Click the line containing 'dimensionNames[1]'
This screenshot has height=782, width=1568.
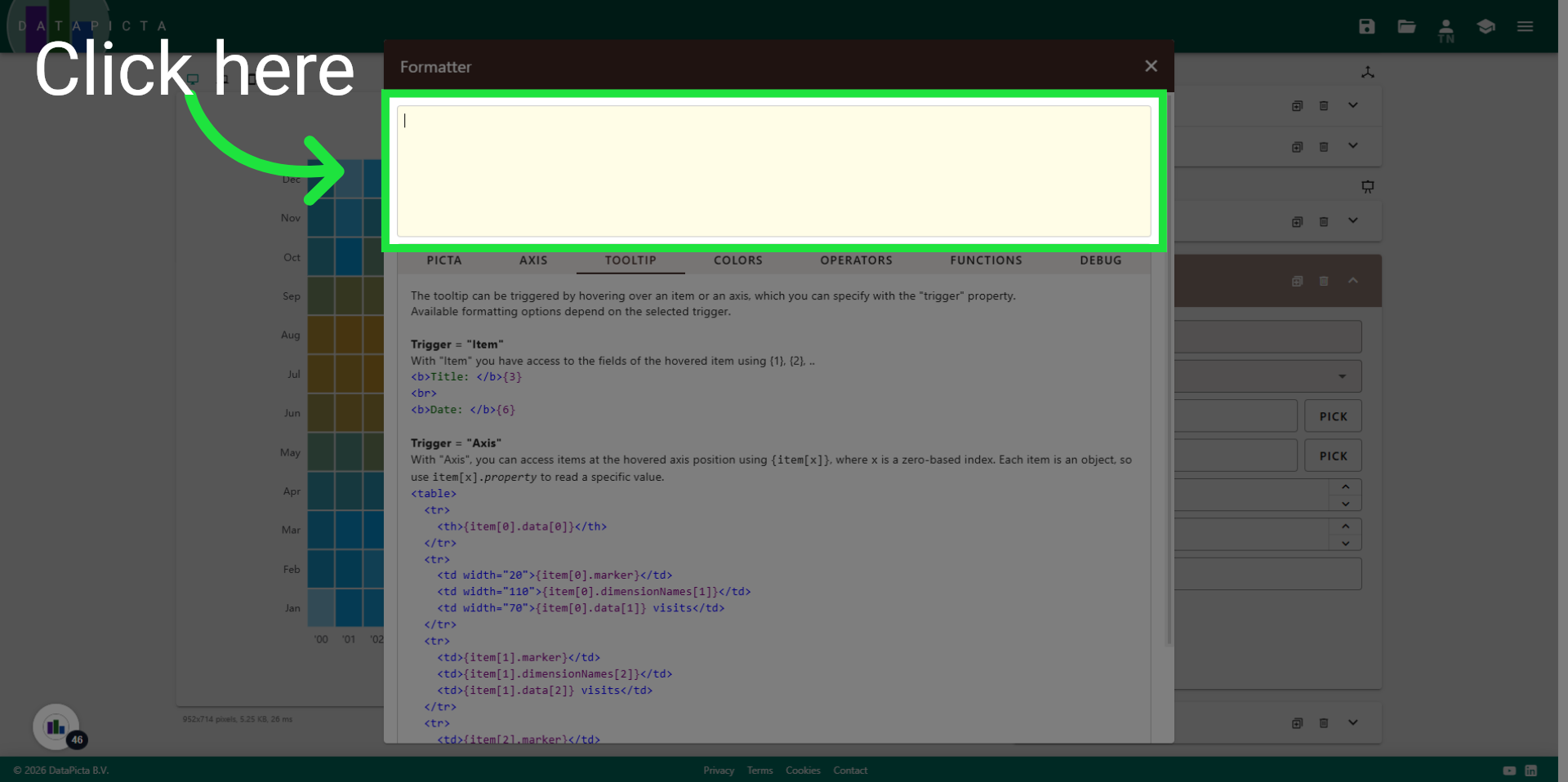point(594,592)
